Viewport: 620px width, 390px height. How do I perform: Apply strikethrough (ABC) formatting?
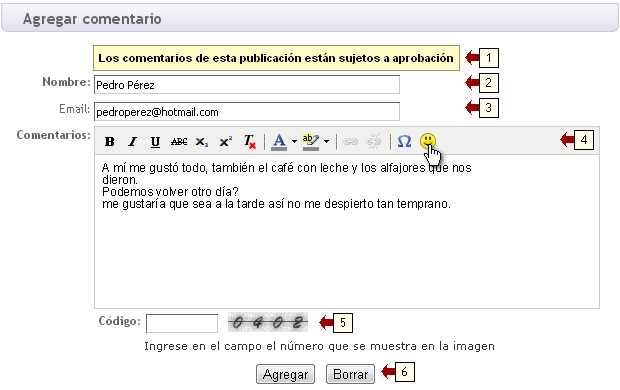pyautogui.click(x=179, y=141)
